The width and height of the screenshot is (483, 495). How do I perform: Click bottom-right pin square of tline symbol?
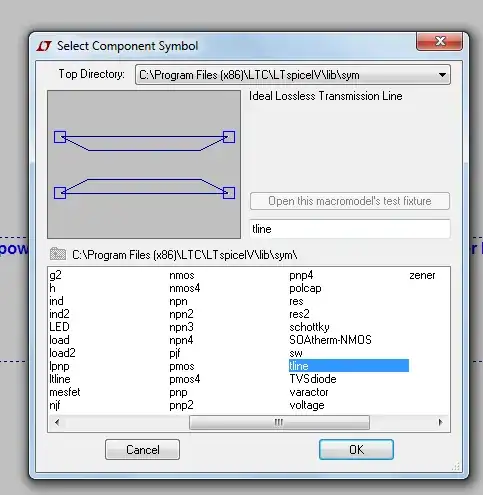[x=229, y=193]
